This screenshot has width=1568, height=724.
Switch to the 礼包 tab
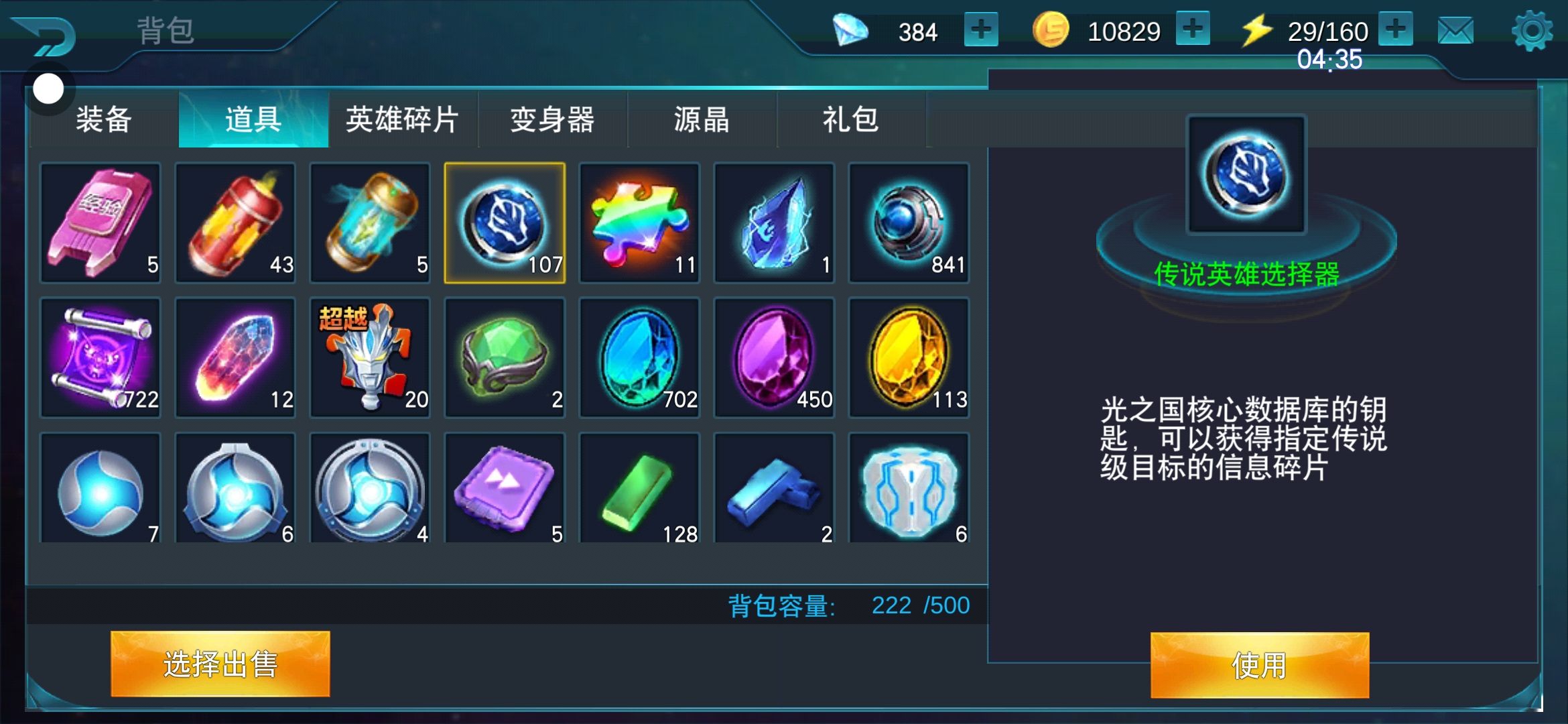click(851, 119)
